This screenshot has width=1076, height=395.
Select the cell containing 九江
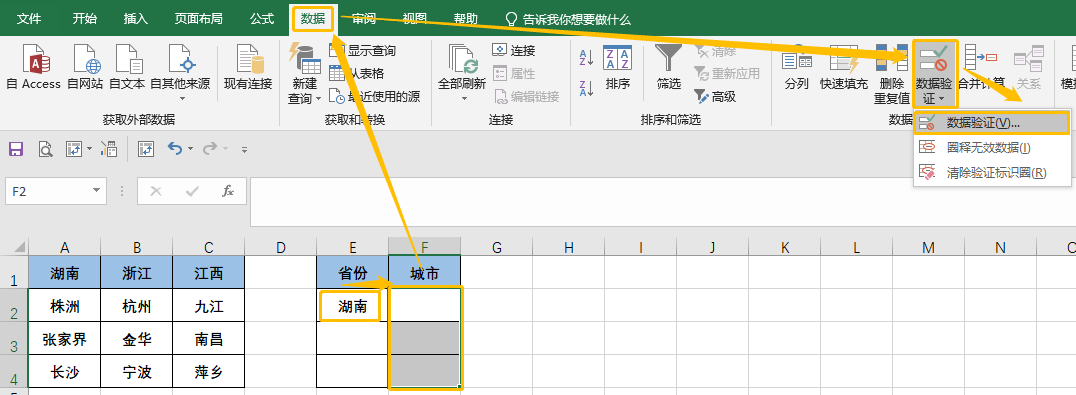(x=209, y=306)
